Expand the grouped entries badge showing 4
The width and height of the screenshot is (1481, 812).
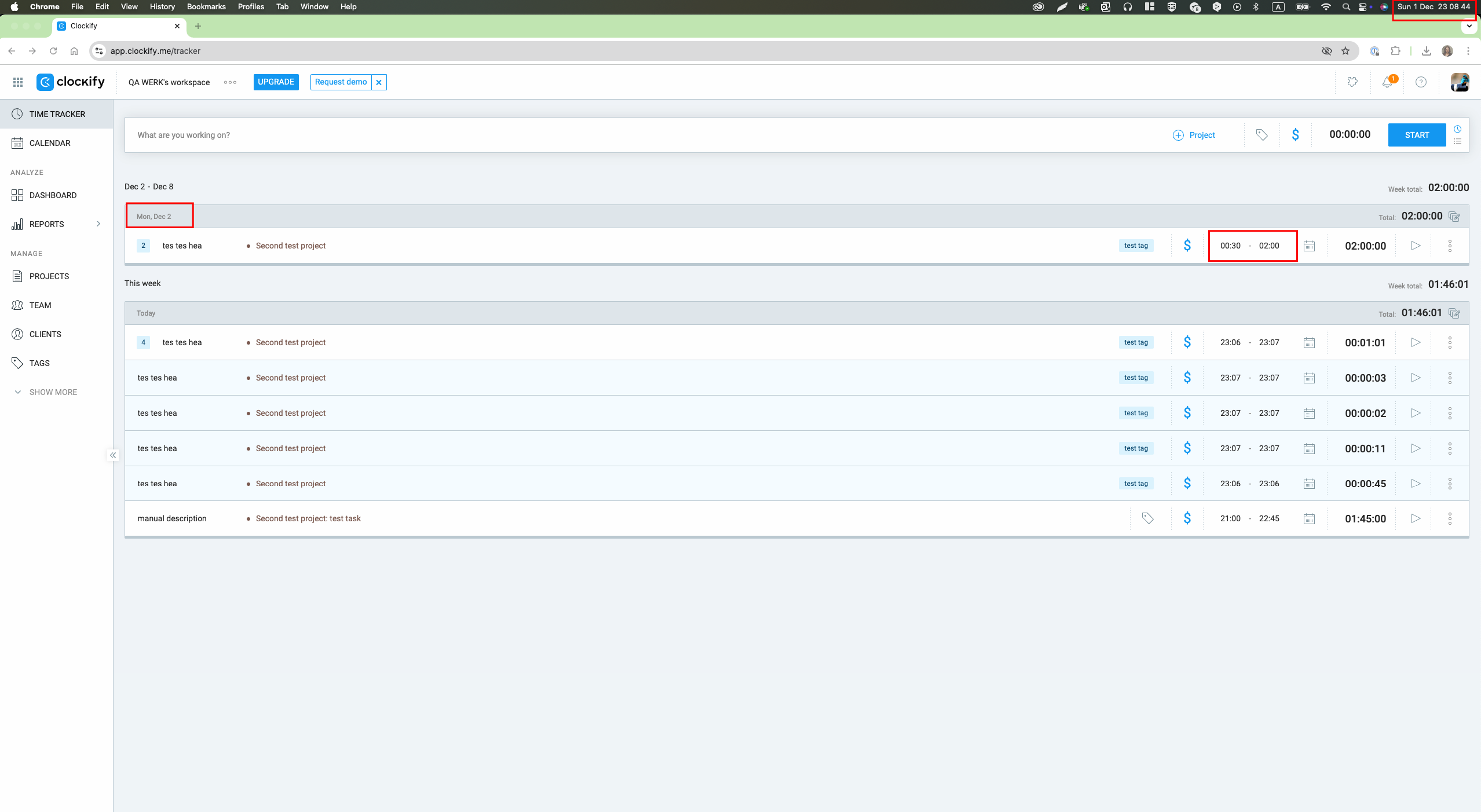coord(143,342)
